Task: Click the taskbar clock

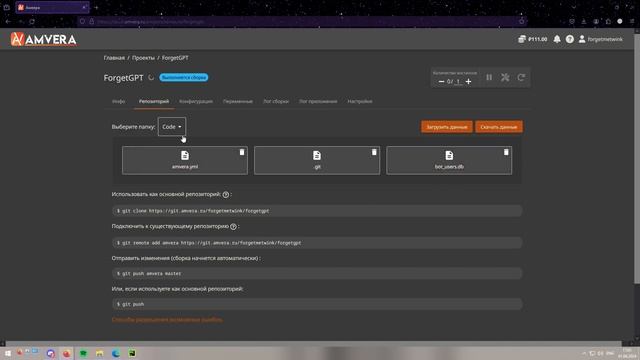Action: pyautogui.click(x=627, y=353)
